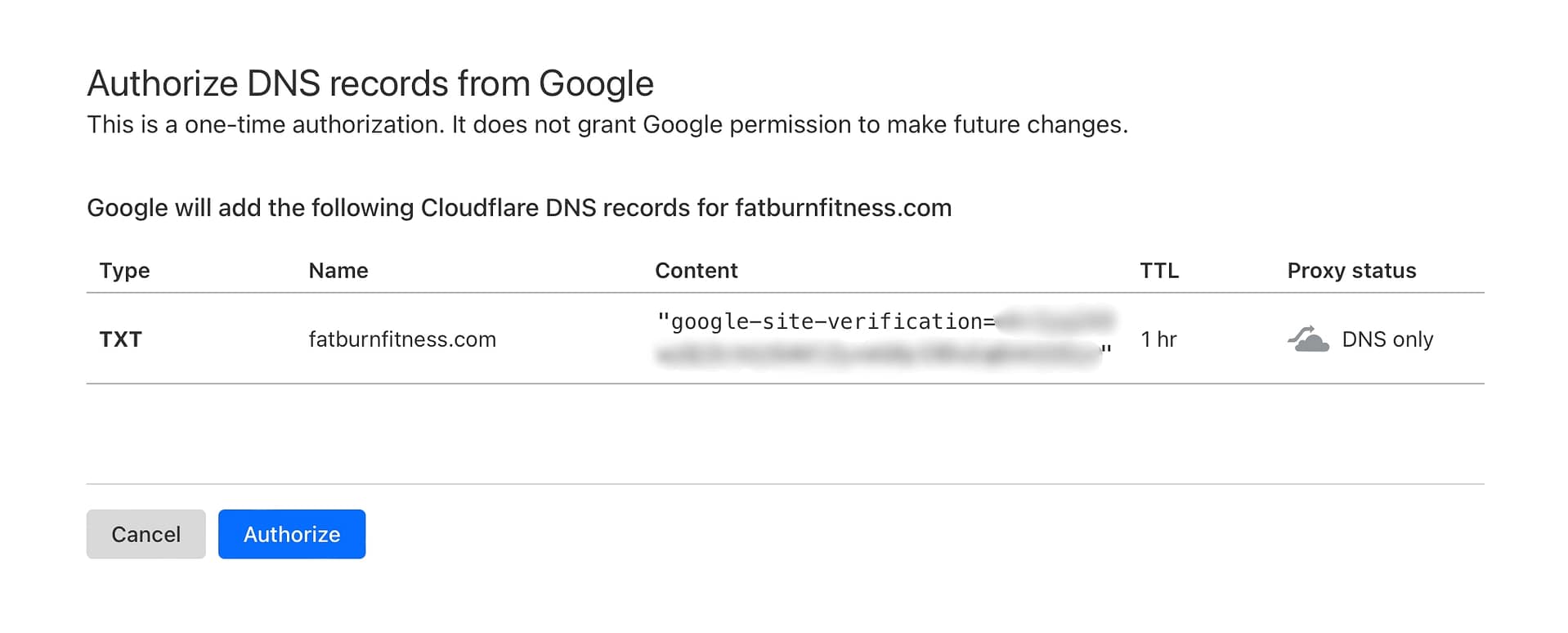This screenshot has width=1568, height=633.
Task: Click the TTL column header
Action: coord(1158,271)
